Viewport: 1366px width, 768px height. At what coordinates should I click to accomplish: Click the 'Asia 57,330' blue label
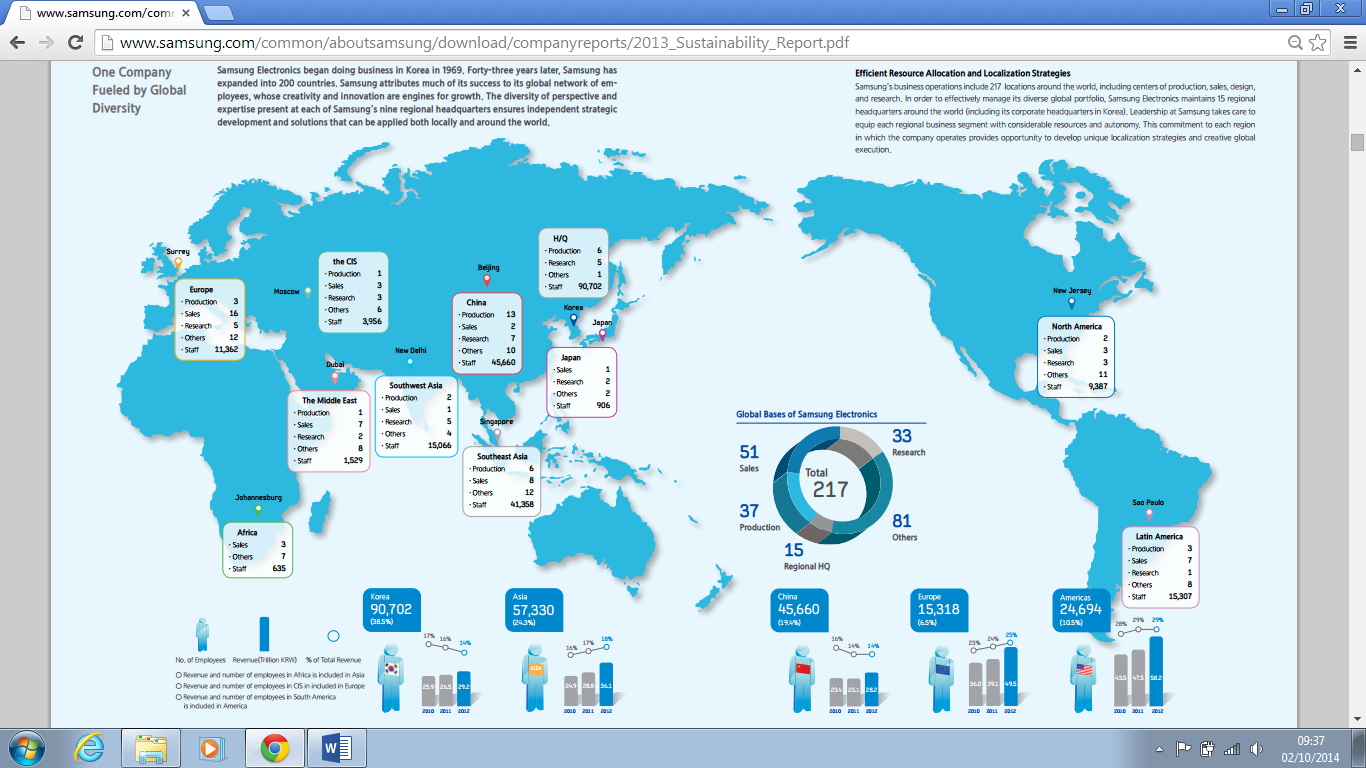click(535, 608)
